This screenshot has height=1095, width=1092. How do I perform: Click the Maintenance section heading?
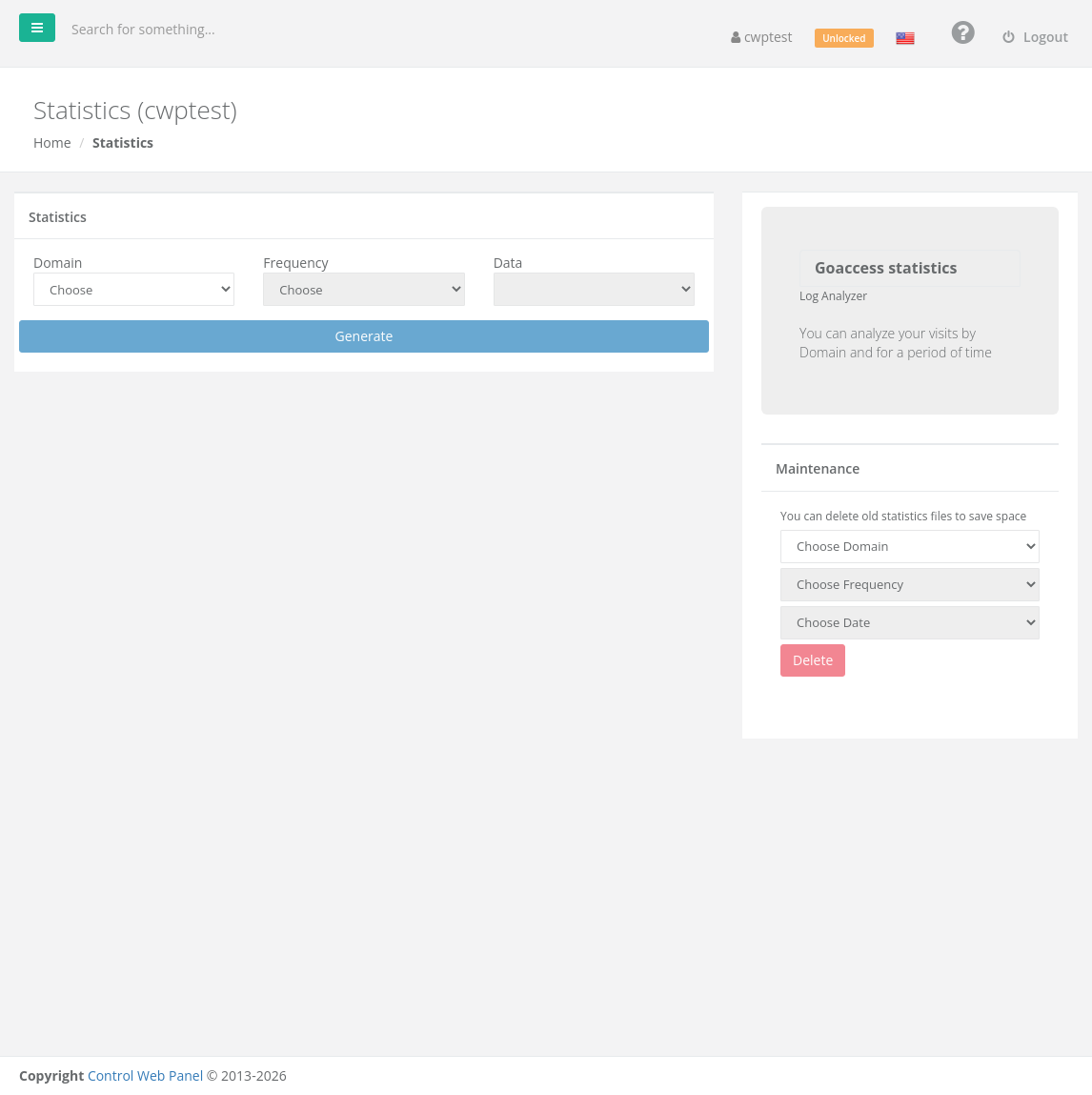(818, 469)
